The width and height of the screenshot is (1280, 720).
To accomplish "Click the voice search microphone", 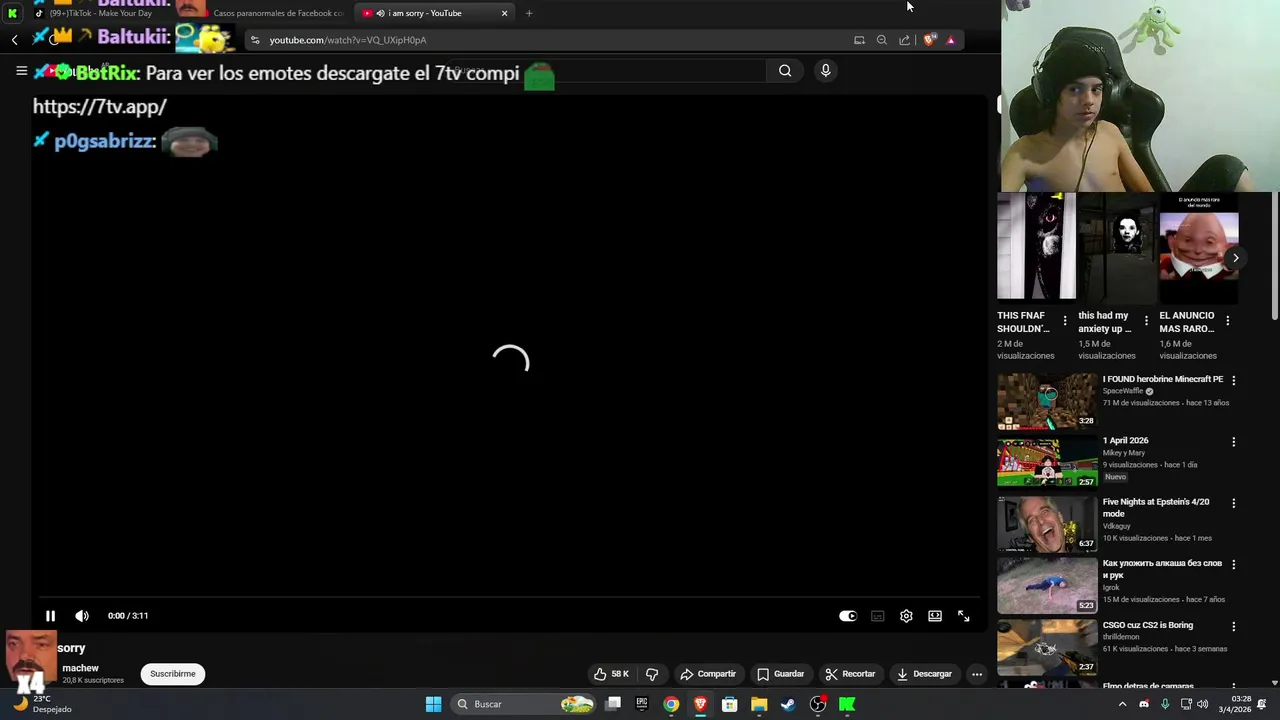I will click(x=825, y=70).
